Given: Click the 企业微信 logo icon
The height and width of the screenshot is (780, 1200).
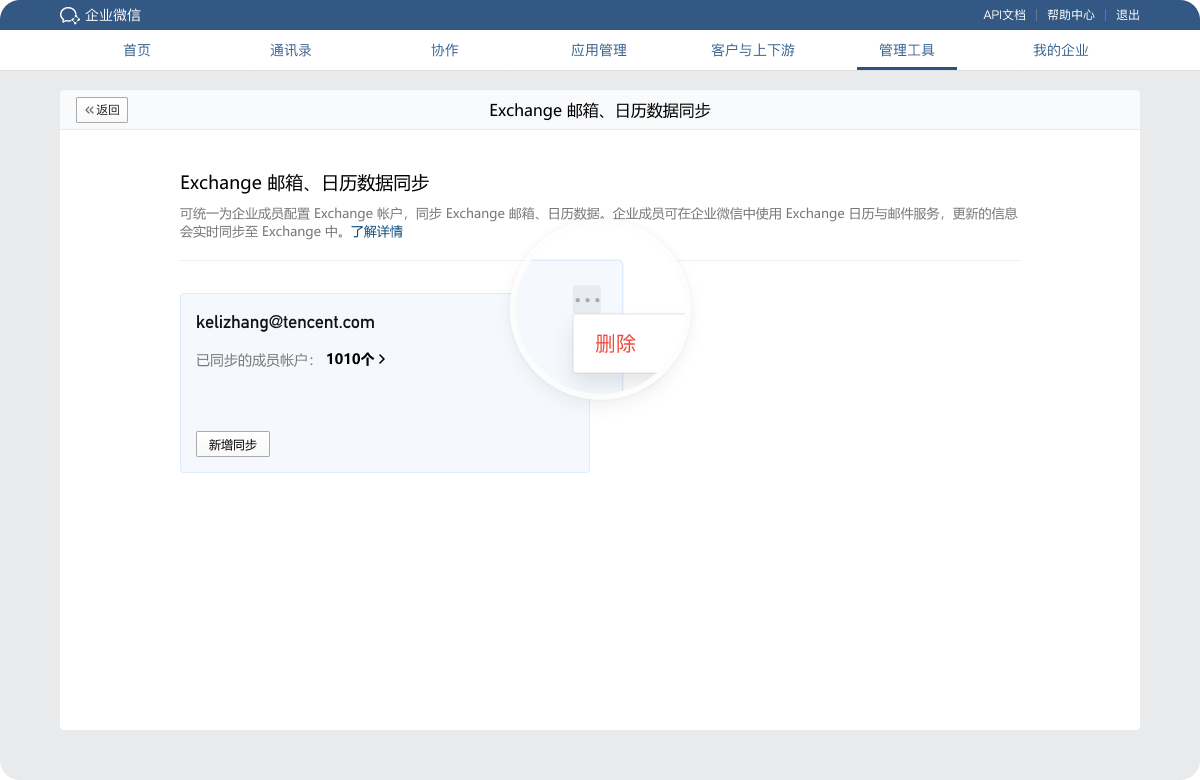Looking at the screenshot, I should tap(70, 15).
